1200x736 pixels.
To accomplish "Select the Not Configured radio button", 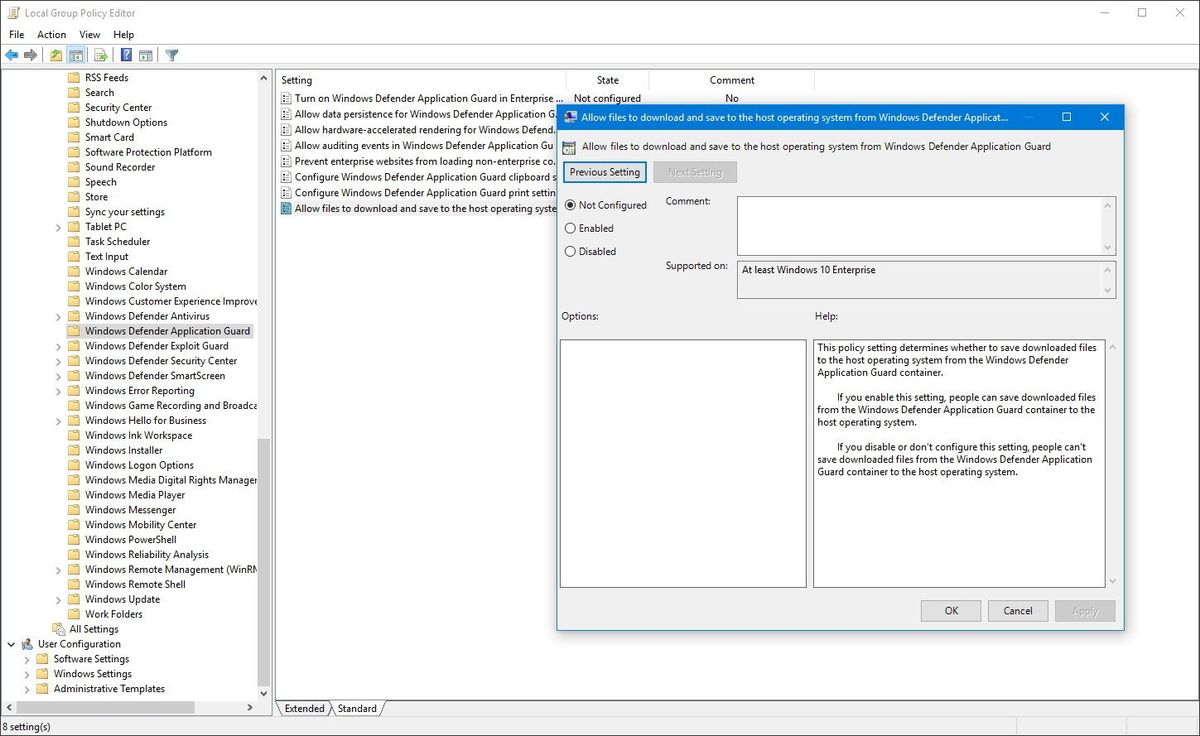I will (x=570, y=204).
